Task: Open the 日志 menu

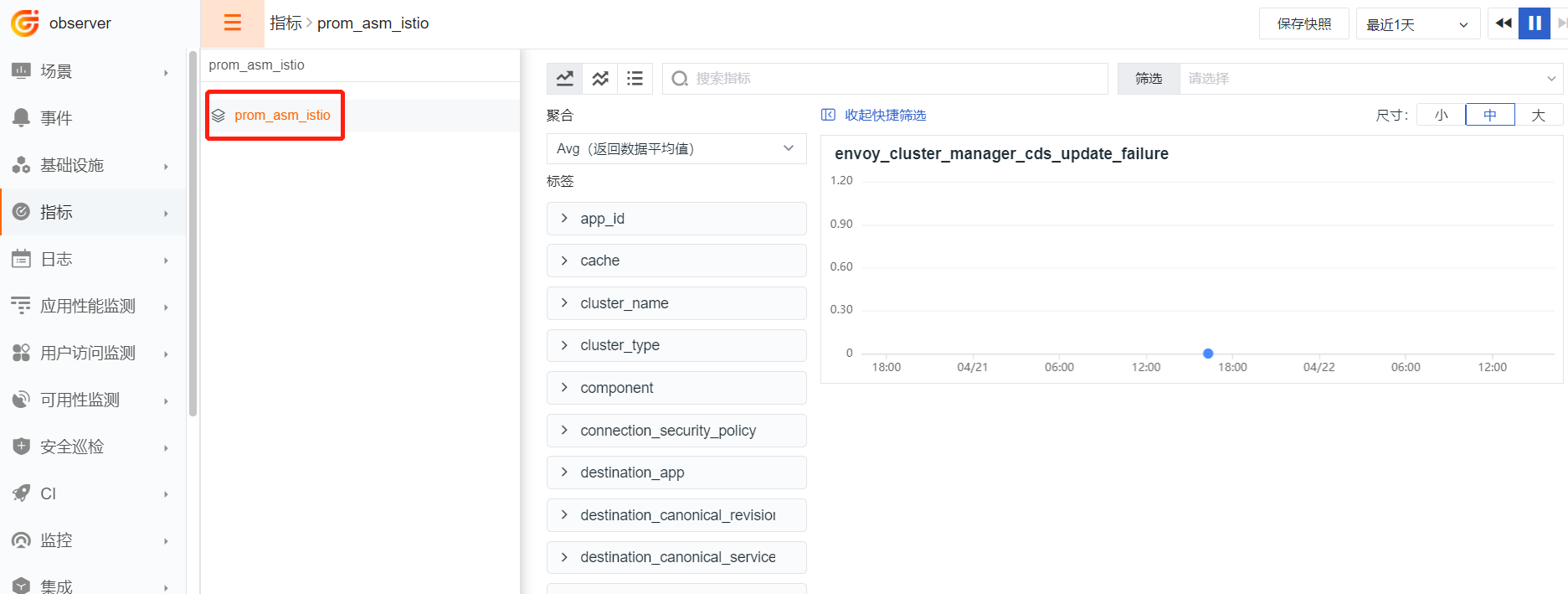Action: (93, 259)
